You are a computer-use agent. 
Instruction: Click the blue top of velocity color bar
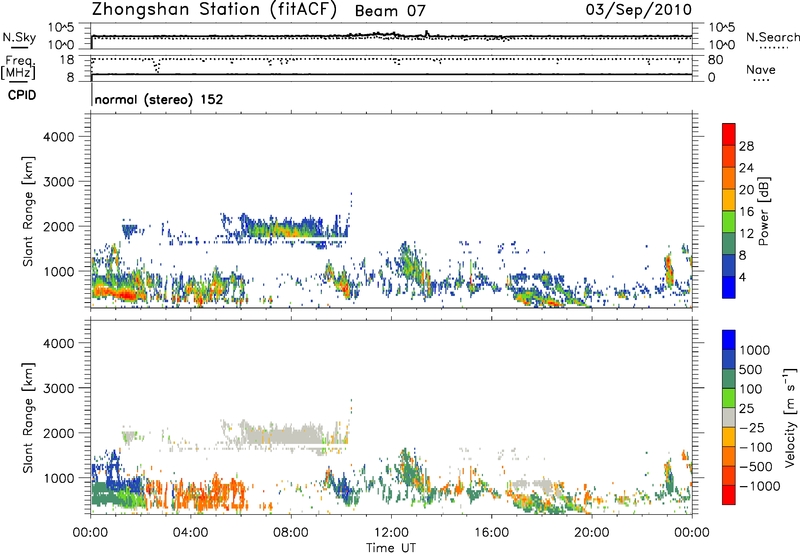point(729,340)
